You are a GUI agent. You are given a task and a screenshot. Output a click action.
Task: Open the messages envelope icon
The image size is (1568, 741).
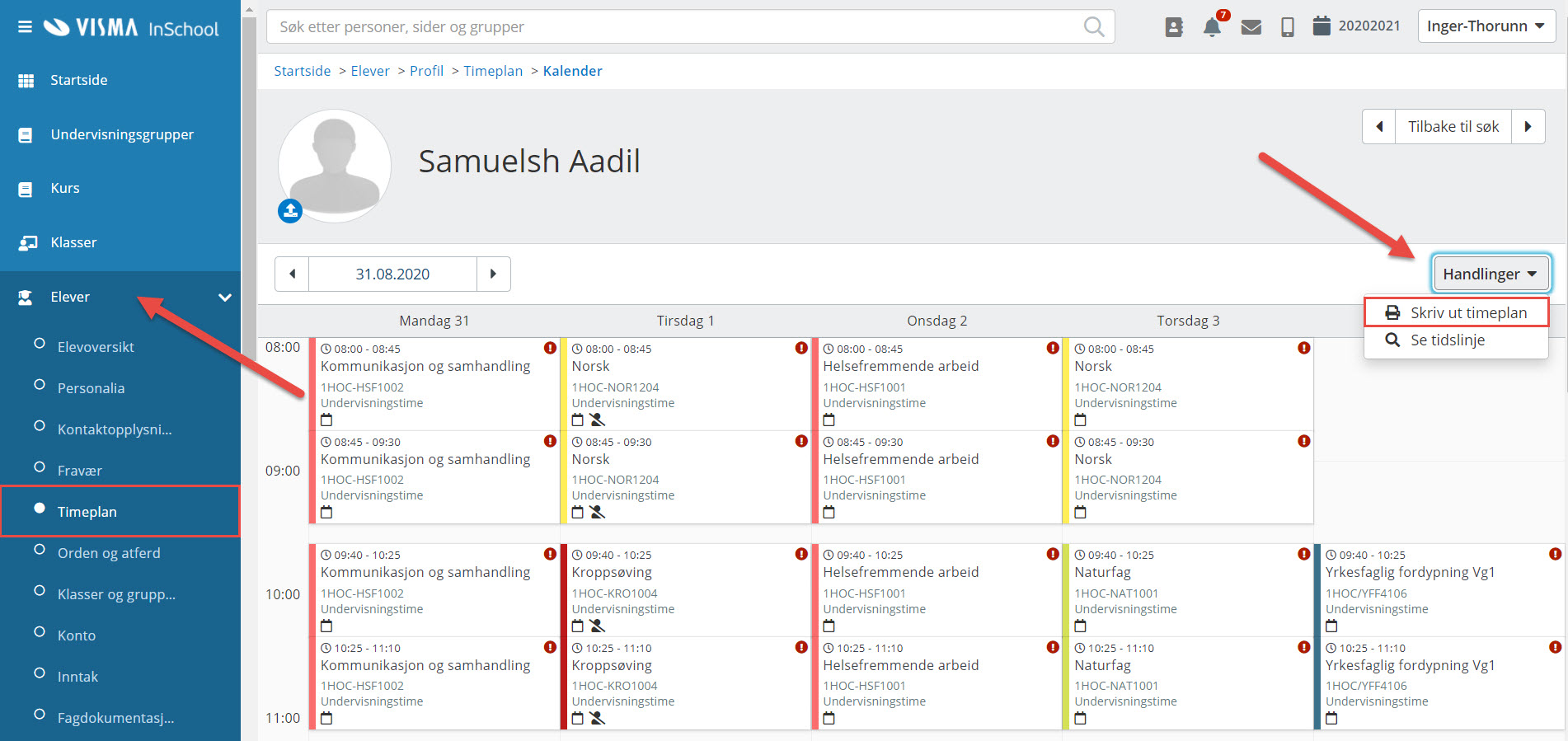click(1251, 27)
